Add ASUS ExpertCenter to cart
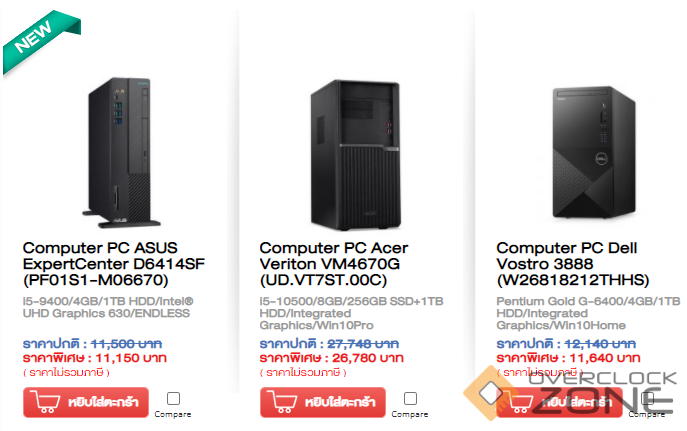 coord(86,402)
